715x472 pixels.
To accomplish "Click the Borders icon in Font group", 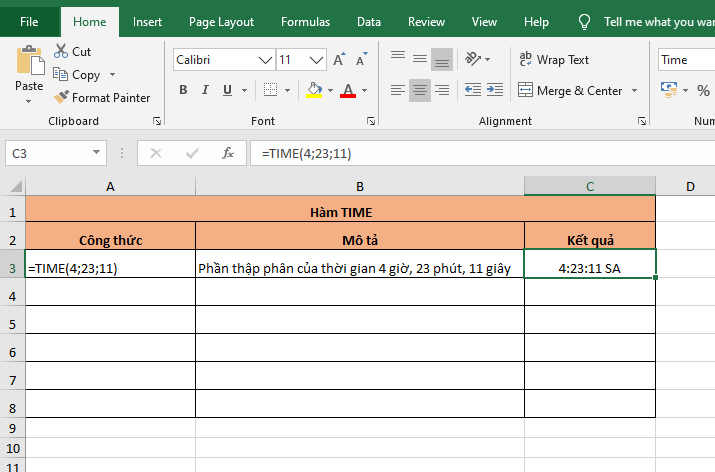I will 272,90.
